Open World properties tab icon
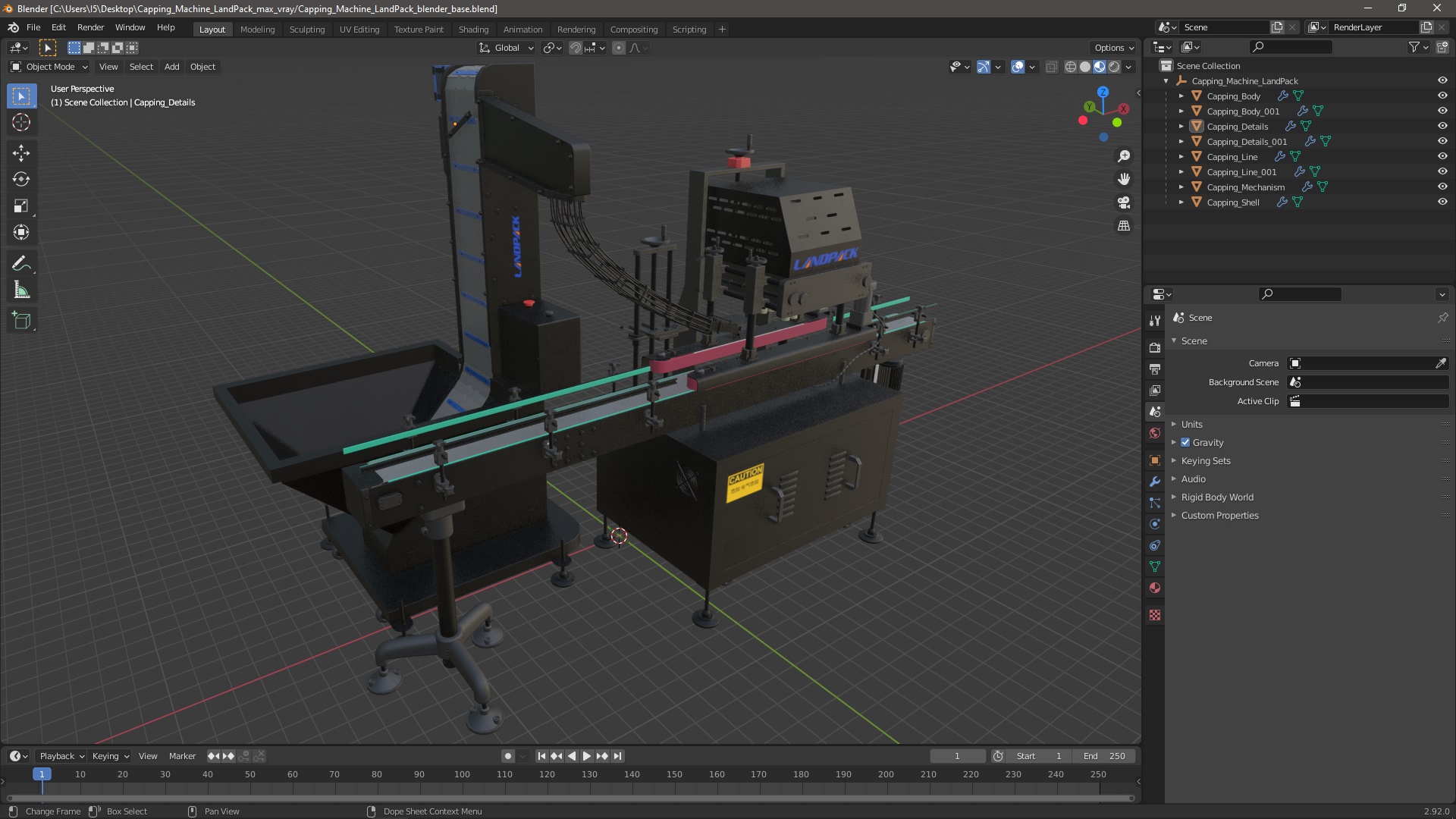 tap(1155, 433)
